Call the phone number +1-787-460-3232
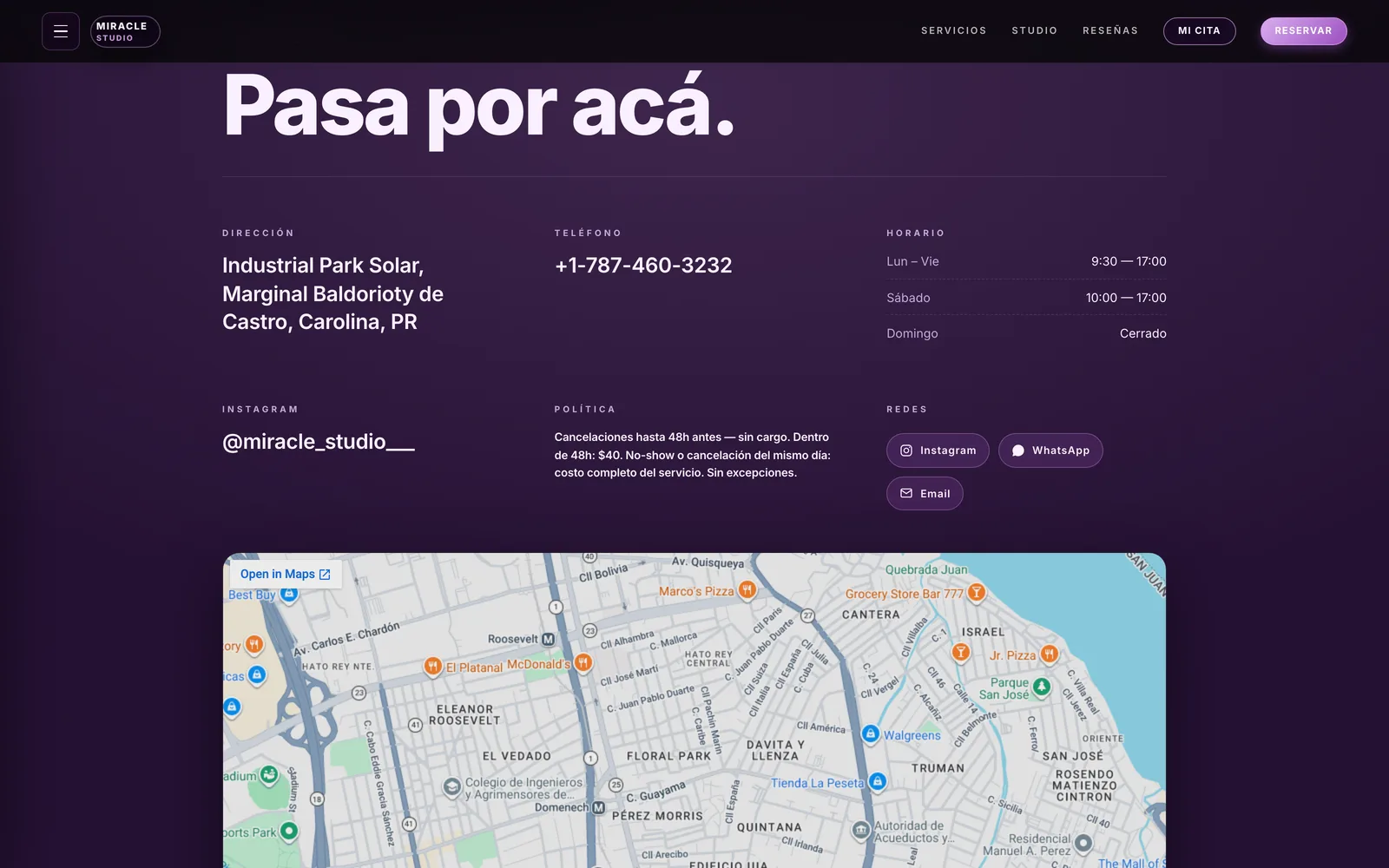1389x868 pixels. coord(643,266)
